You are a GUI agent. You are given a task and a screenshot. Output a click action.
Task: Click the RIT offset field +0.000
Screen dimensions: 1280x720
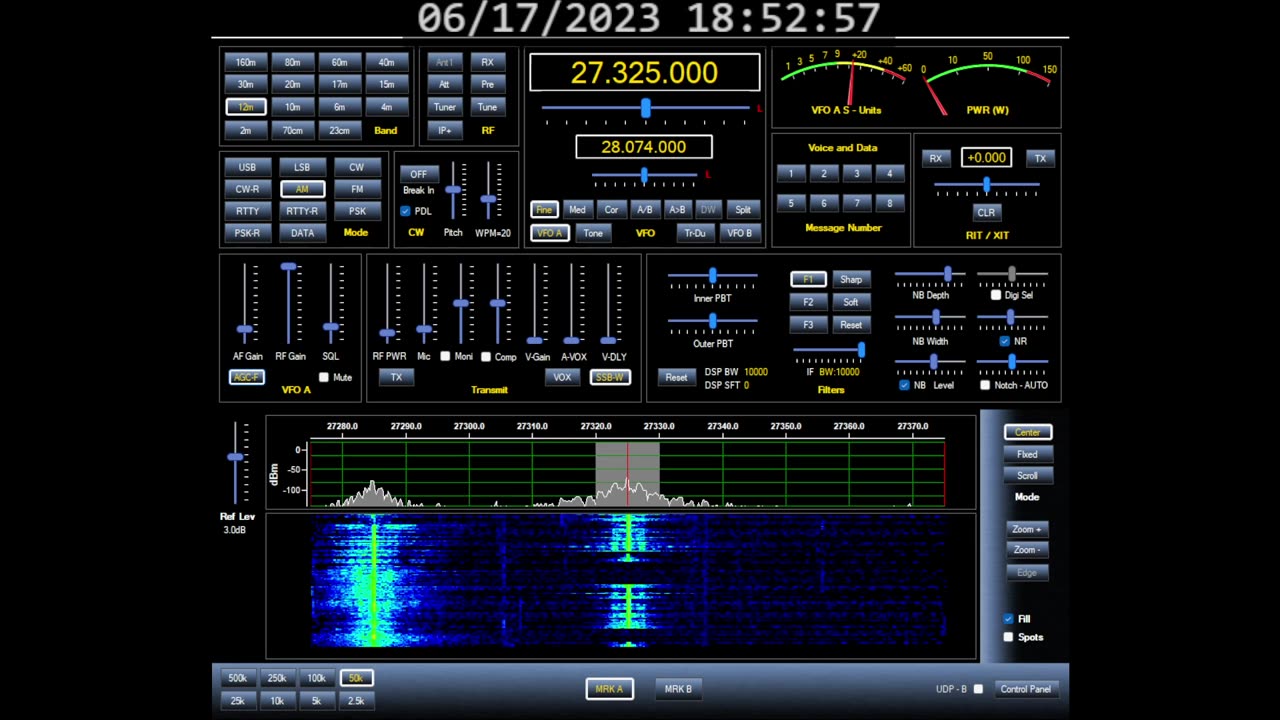pyautogui.click(x=986, y=158)
